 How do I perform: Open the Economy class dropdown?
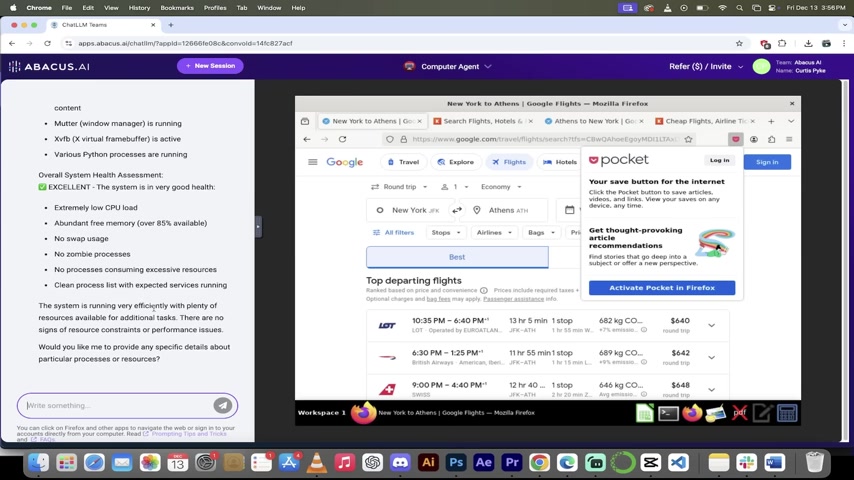point(501,187)
